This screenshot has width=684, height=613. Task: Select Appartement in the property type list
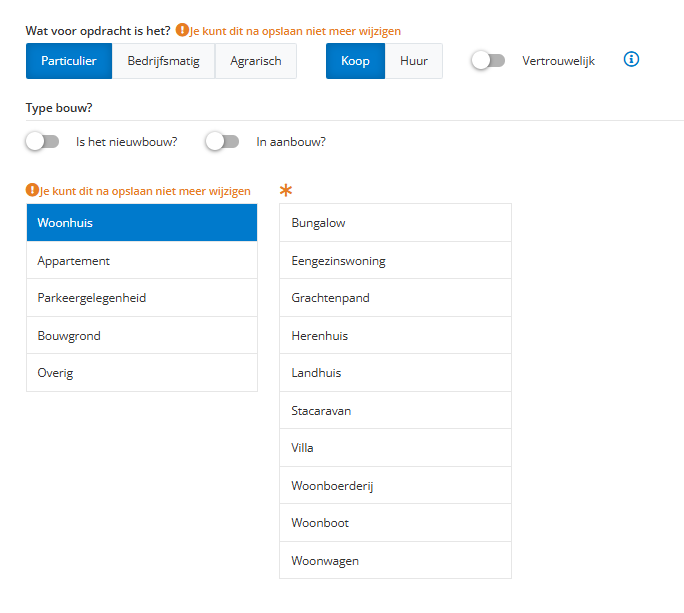142,261
